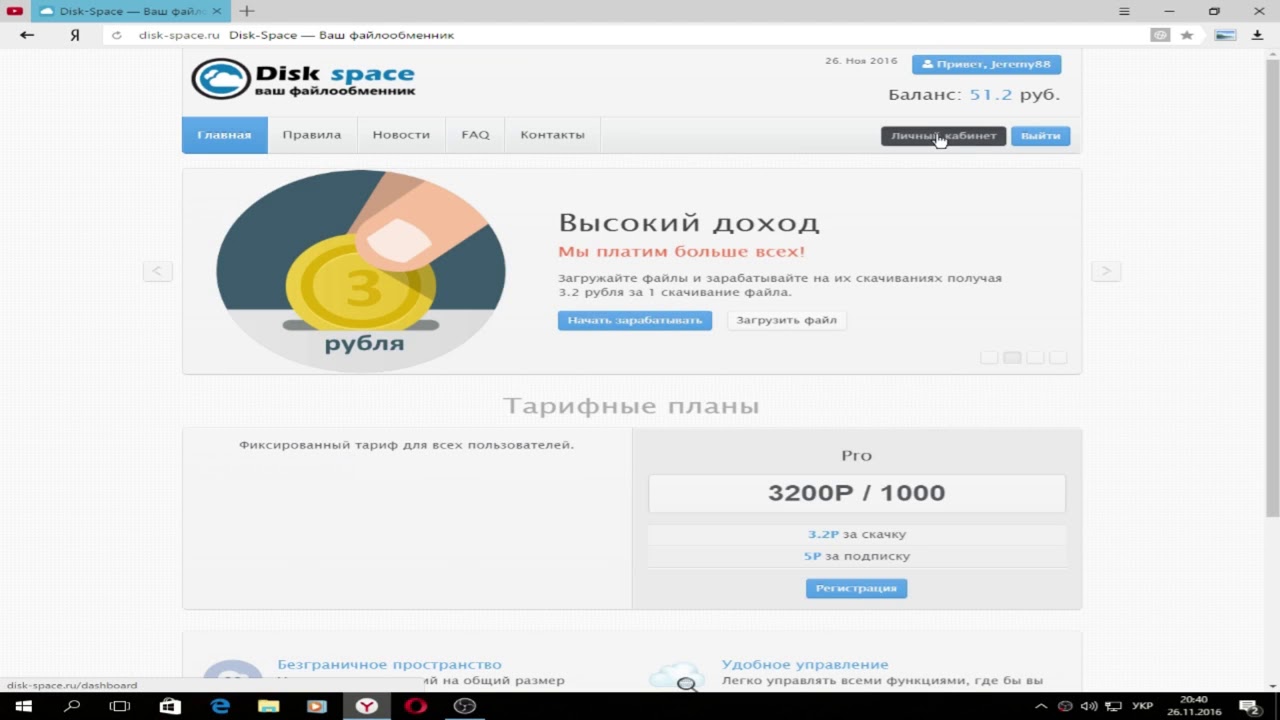Viewport: 1280px width, 720px height.
Task: Open Opera browser from taskbar
Action: click(416, 706)
